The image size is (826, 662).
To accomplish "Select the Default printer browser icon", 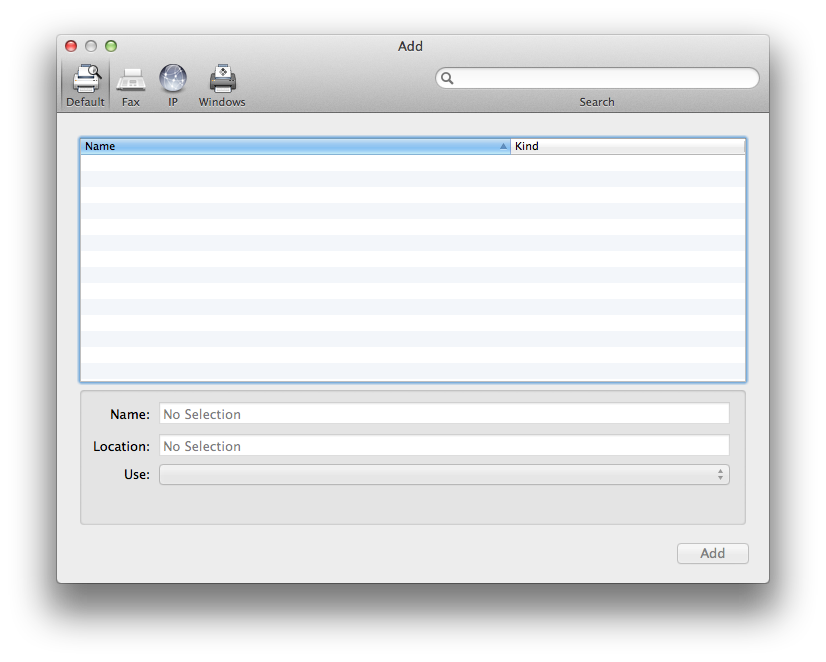I will click(x=86, y=78).
